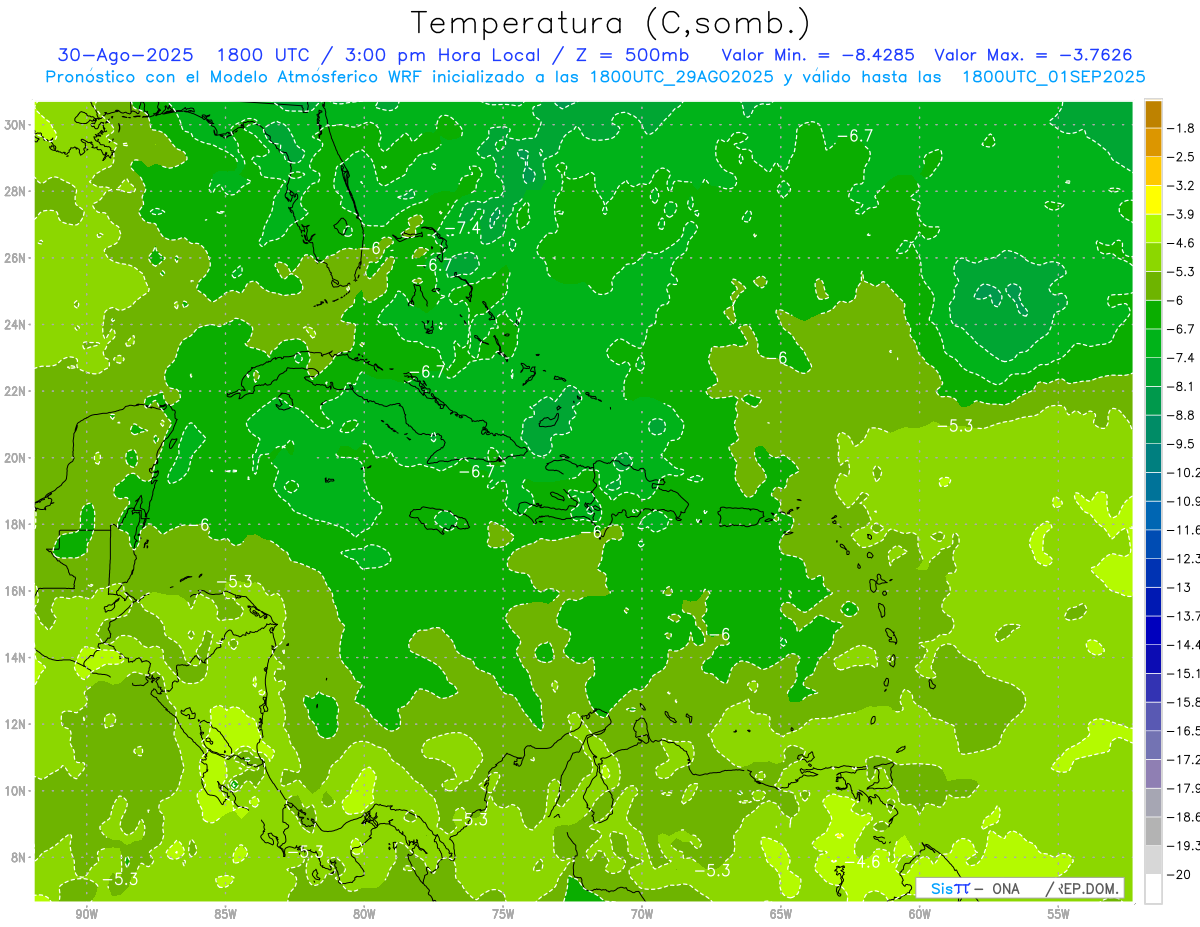Click the "24N" latitude axis label

tap(16, 325)
